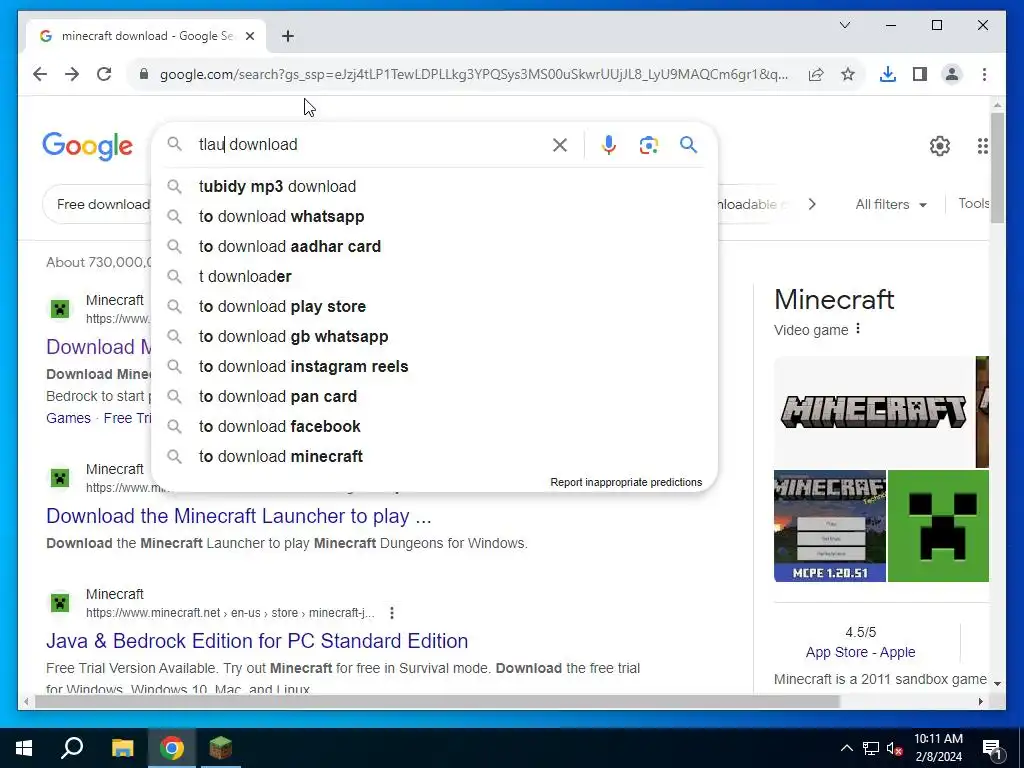The image size is (1024, 768).
Task: Click the browser Back arrow
Action: 40,74
